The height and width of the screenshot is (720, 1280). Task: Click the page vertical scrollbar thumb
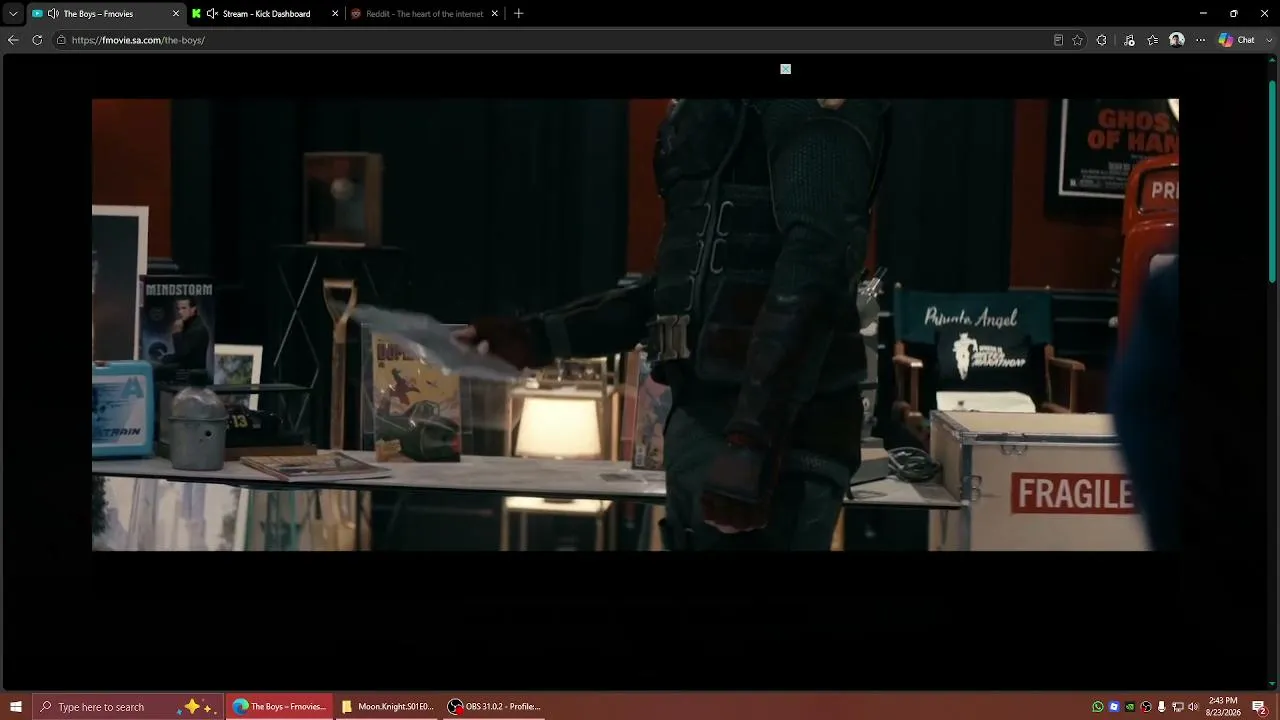click(1272, 180)
